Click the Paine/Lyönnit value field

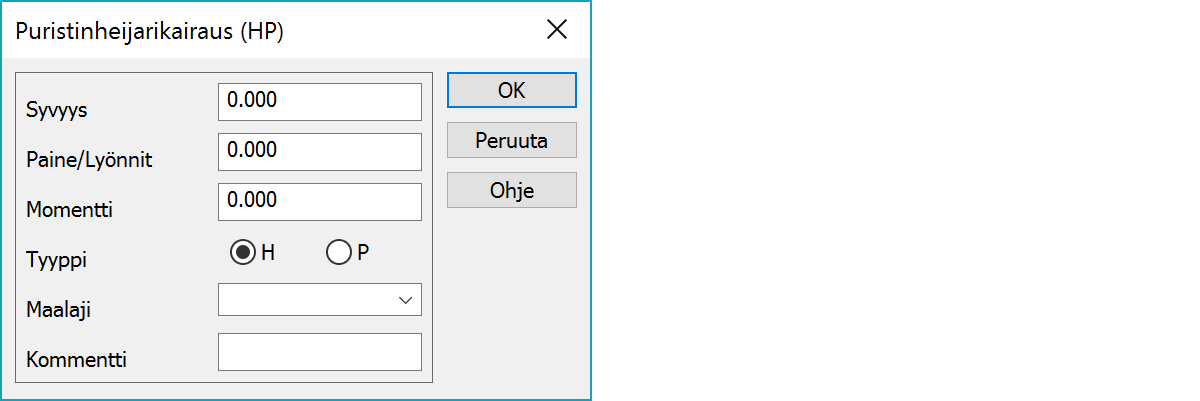tap(319, 151)
